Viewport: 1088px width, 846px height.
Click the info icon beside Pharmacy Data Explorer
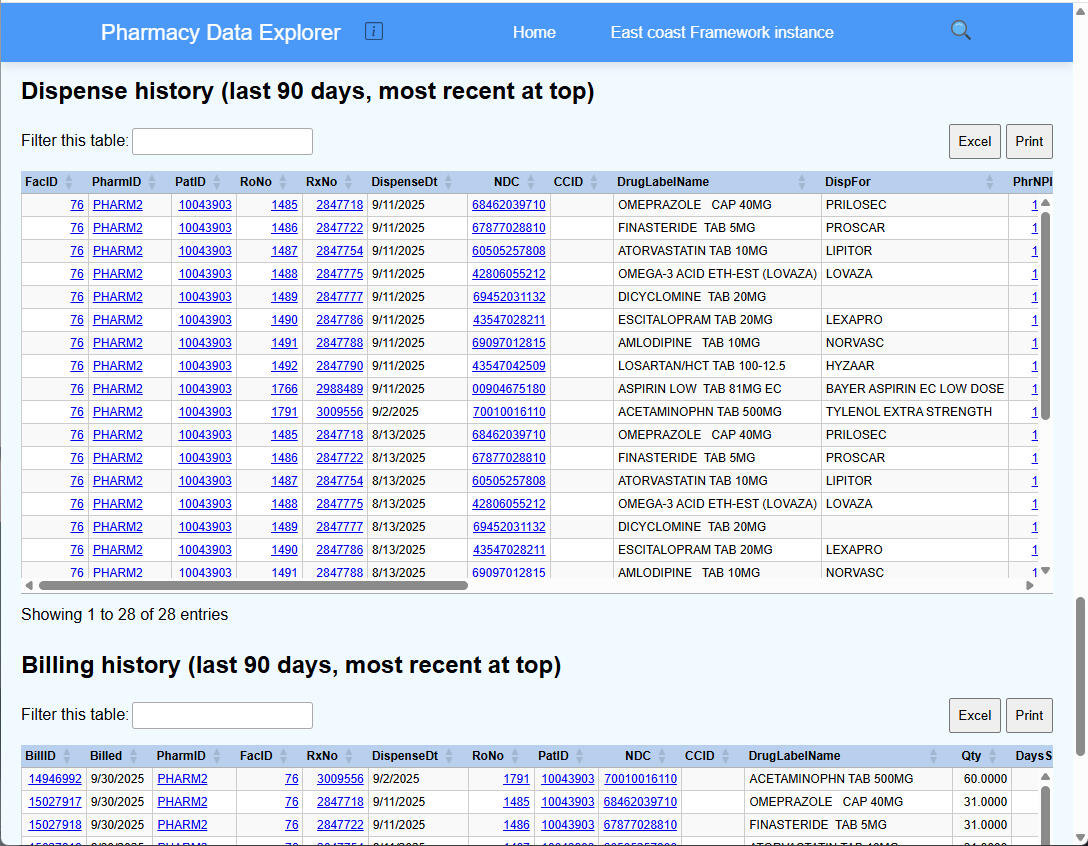point(374,31)
